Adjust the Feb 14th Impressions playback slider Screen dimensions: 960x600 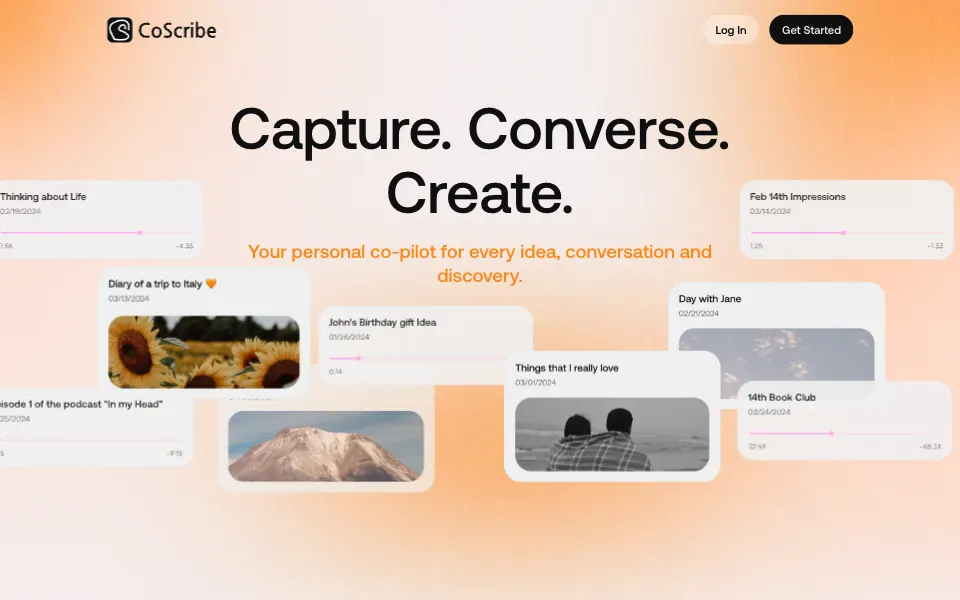(x=846, y=233)
